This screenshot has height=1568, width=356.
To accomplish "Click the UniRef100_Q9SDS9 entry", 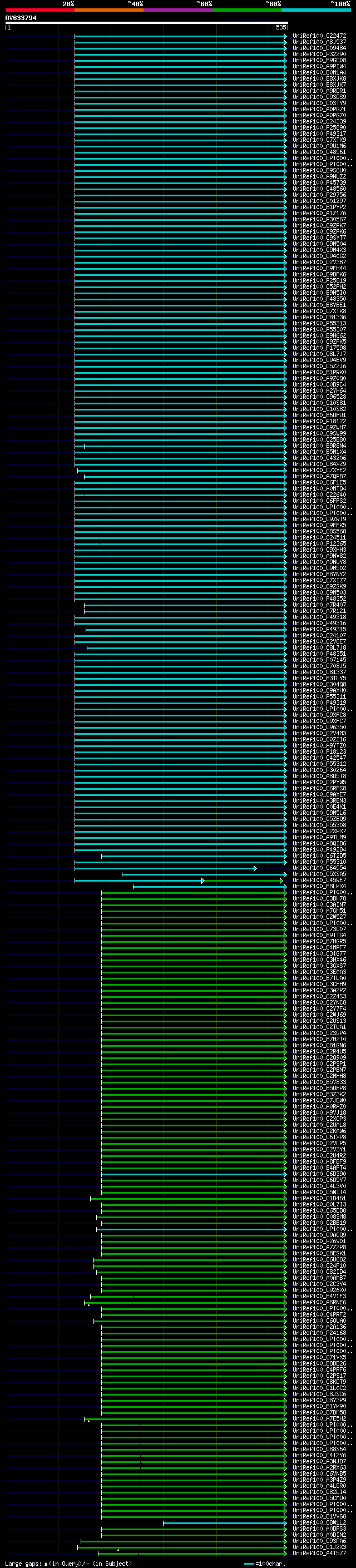I will (x=319, y=97).
